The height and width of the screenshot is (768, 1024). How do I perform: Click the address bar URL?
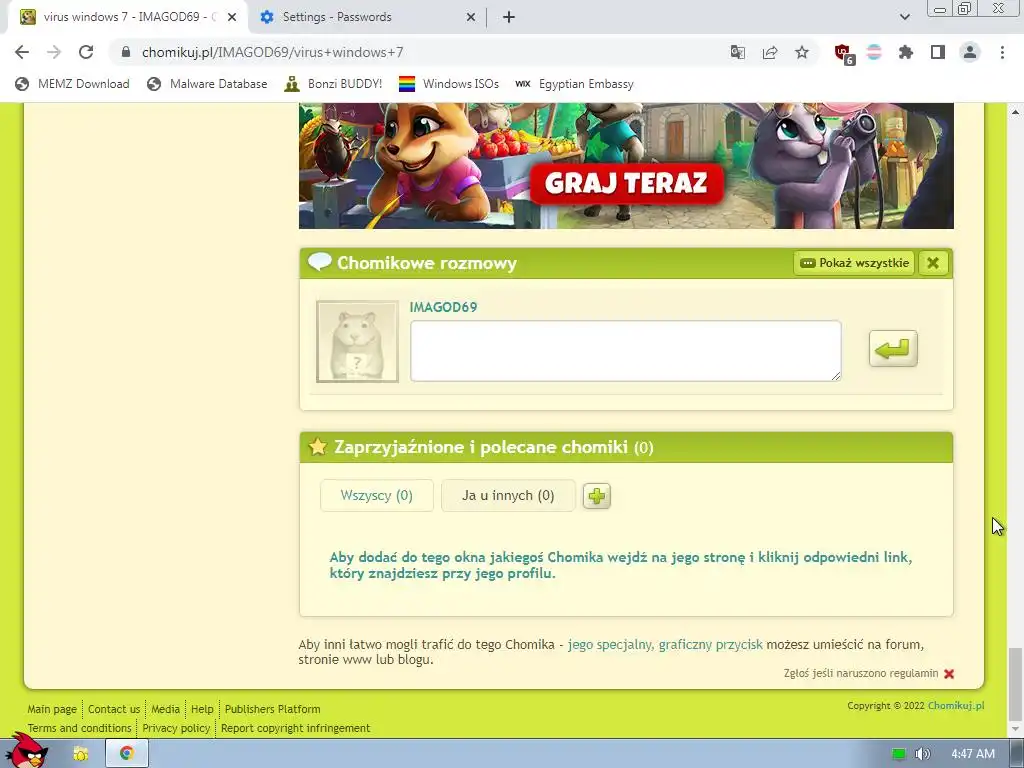click(272, 52)
